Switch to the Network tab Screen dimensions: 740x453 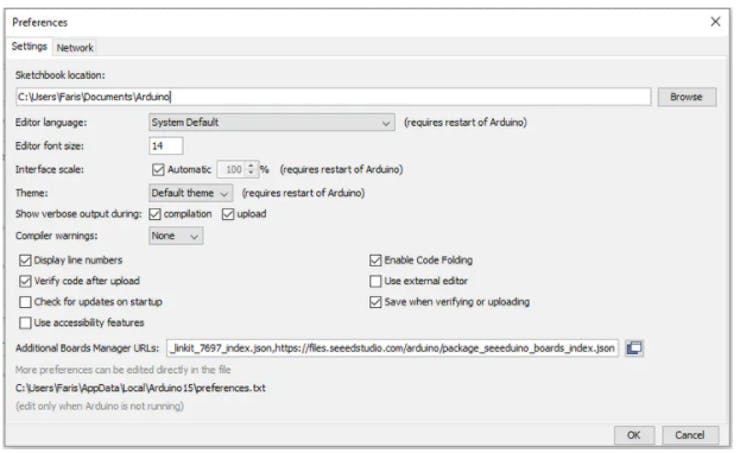tap(75, 47)
